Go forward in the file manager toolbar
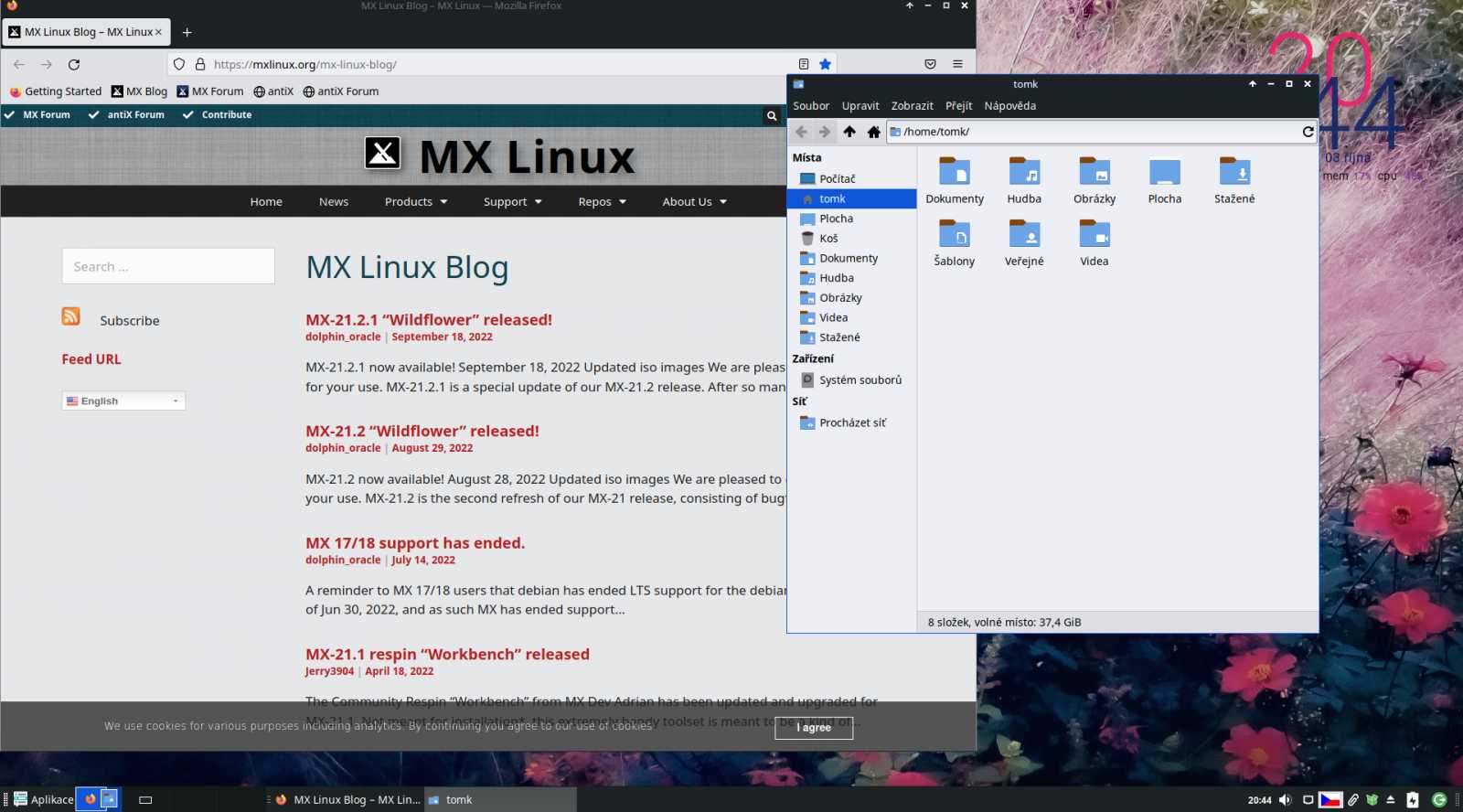 point(825,132)
